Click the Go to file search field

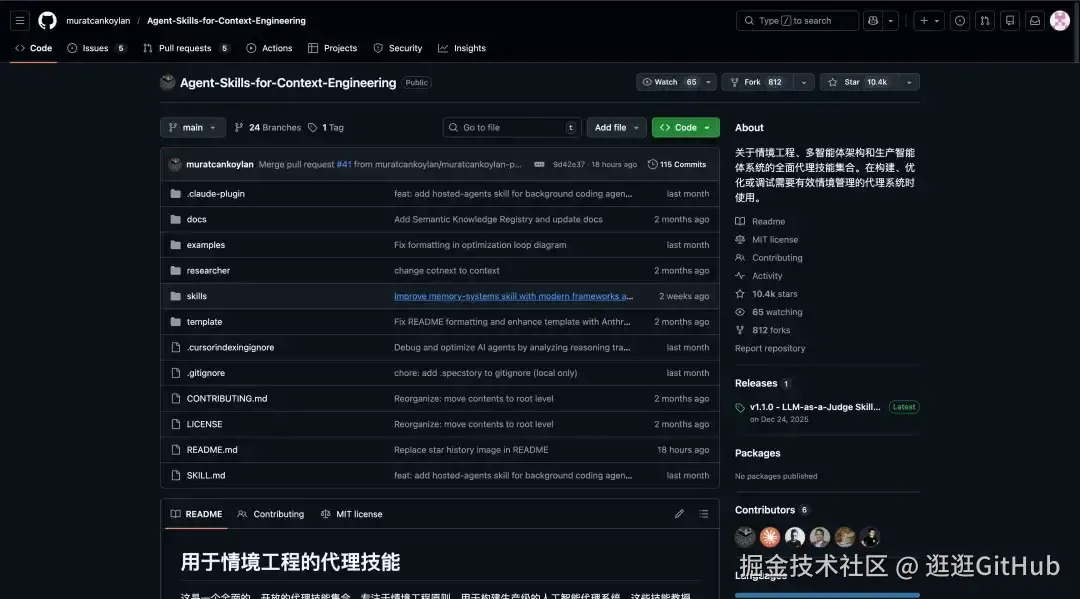tap(512, 127)
